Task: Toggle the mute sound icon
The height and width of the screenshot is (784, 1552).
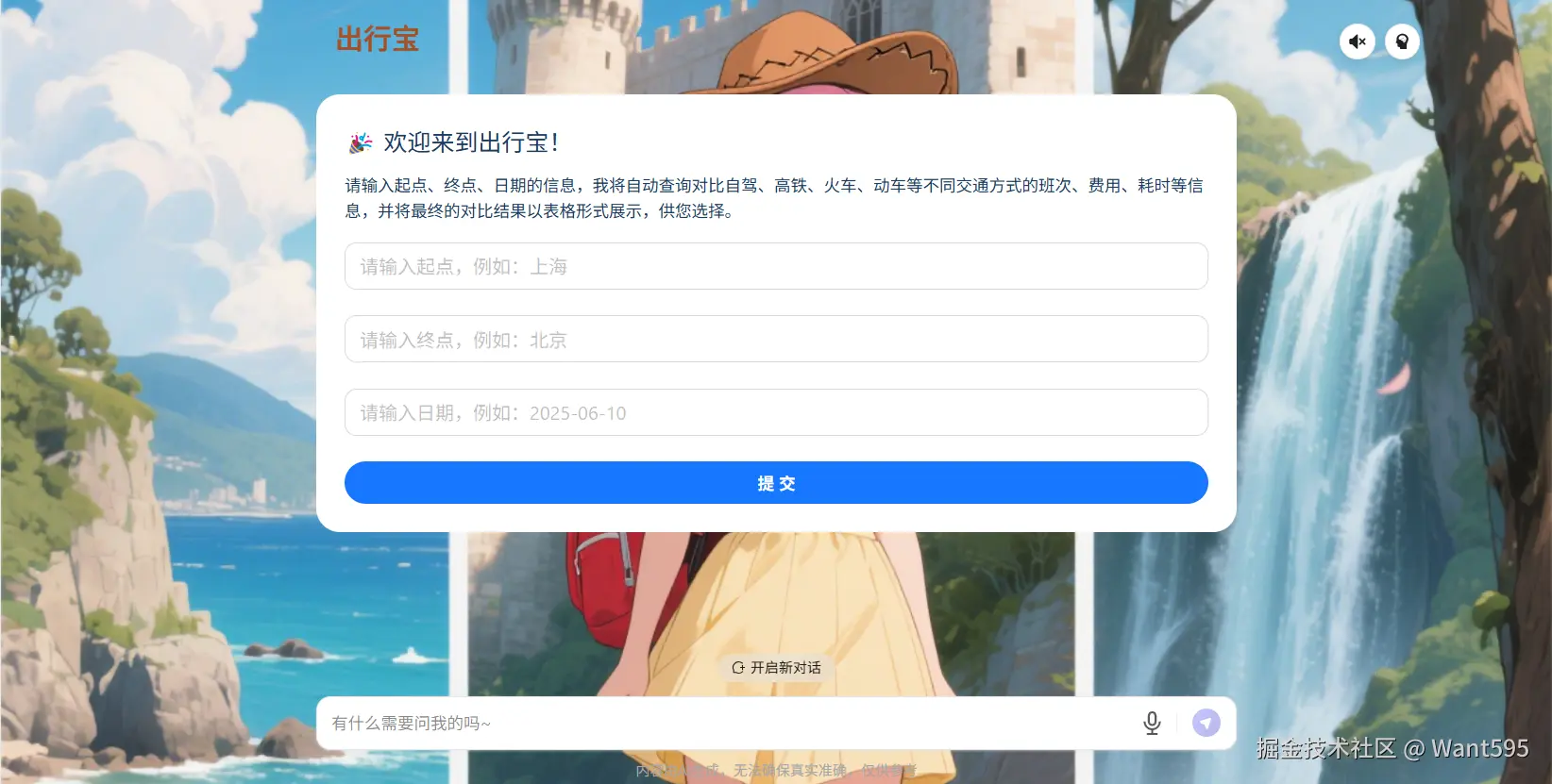Action: coord(1357,42)
